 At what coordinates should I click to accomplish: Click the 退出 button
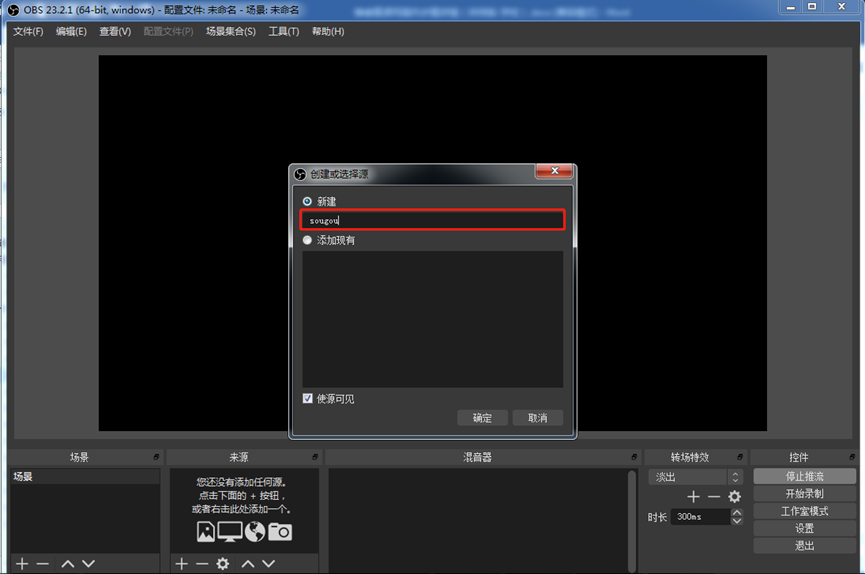pos(805,546)
